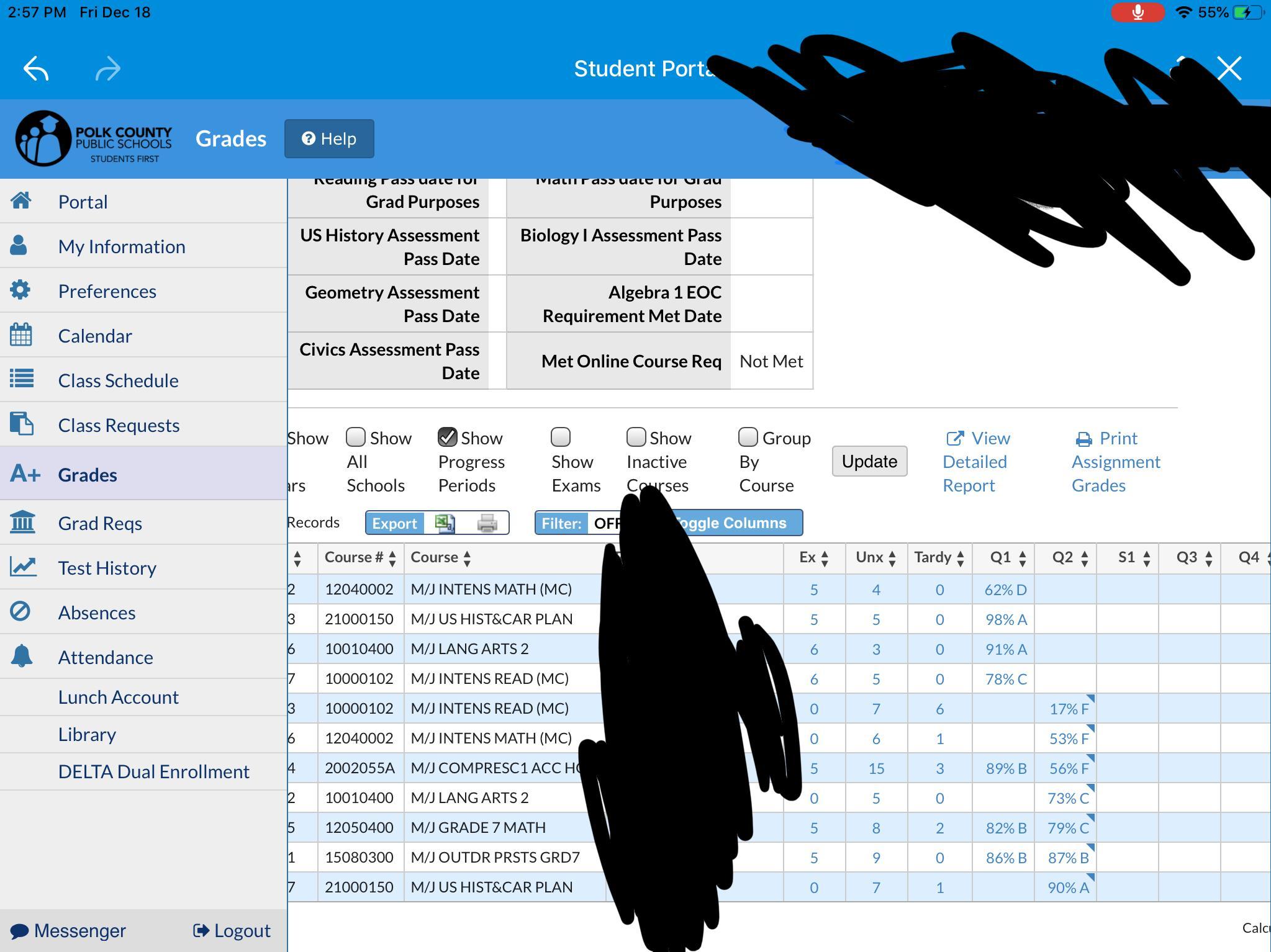Go to Grad Reqs menu item
This screenshot has width=1271, height=952.
coord(100,523)
